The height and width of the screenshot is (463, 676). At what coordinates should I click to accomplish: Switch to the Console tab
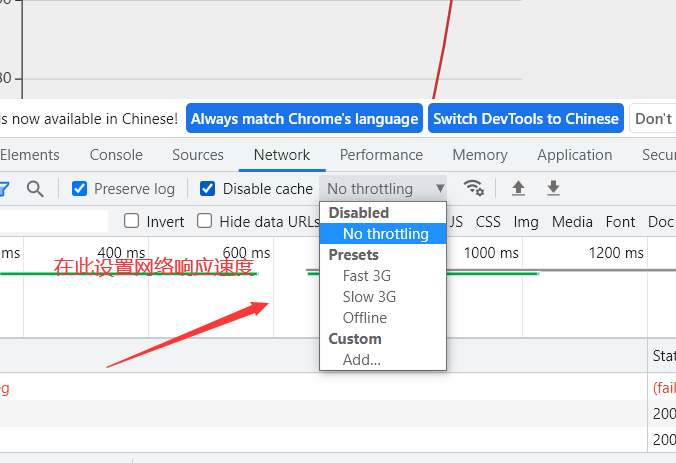116,155
